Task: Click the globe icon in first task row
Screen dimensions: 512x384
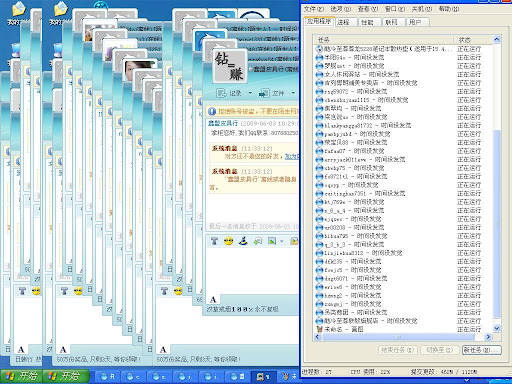Action: tap(319, 49)
